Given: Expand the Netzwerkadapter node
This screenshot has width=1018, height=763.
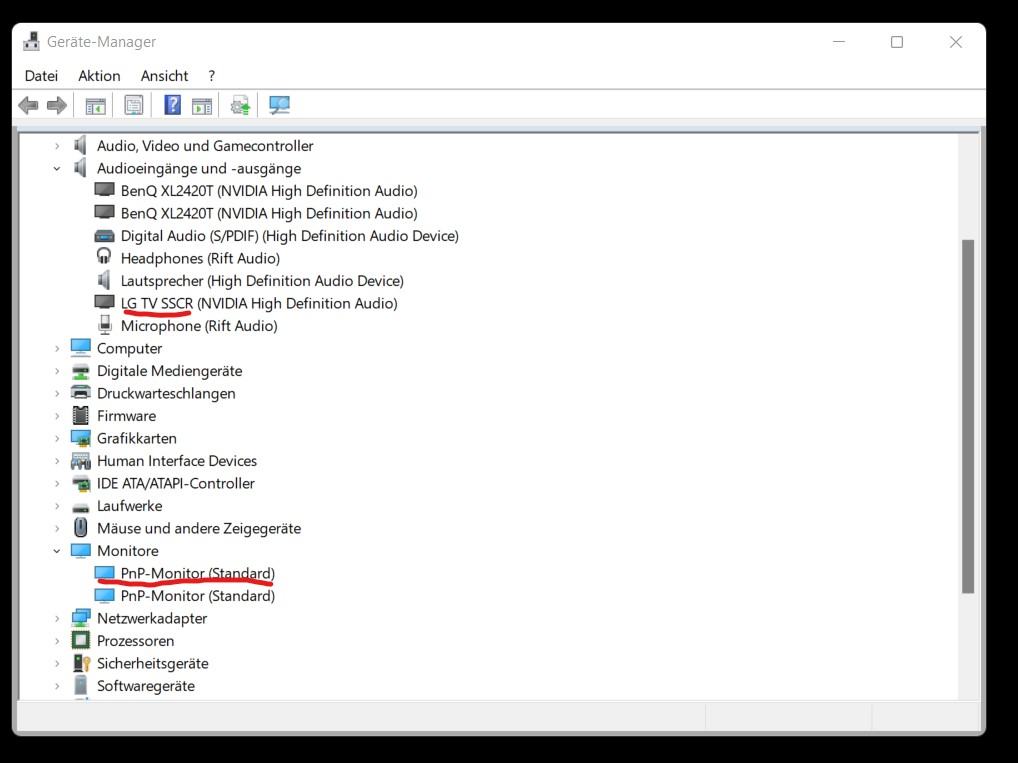Looking at the screenshot, I should click(57, 619).
